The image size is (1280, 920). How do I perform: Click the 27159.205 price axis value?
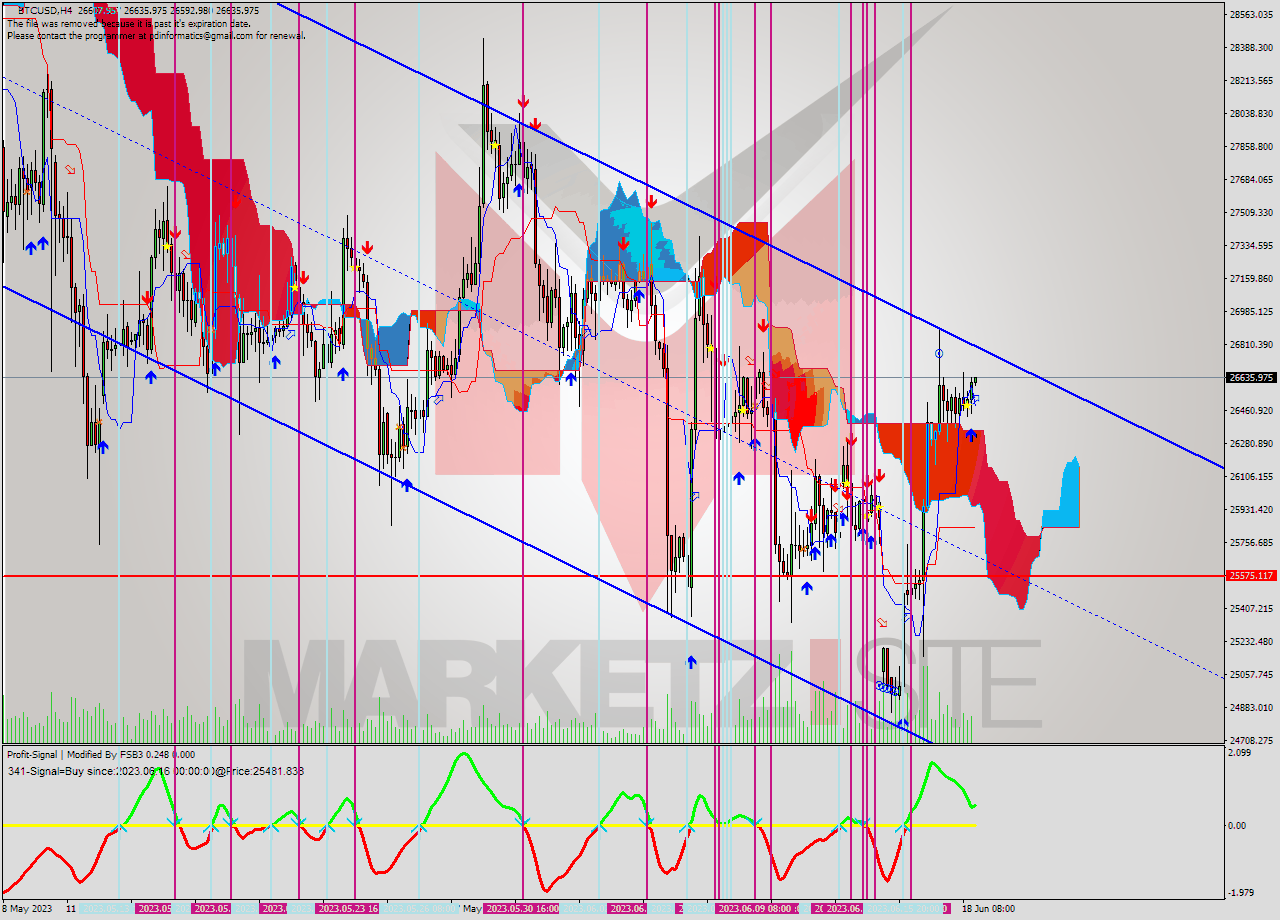pos(1251,278)
